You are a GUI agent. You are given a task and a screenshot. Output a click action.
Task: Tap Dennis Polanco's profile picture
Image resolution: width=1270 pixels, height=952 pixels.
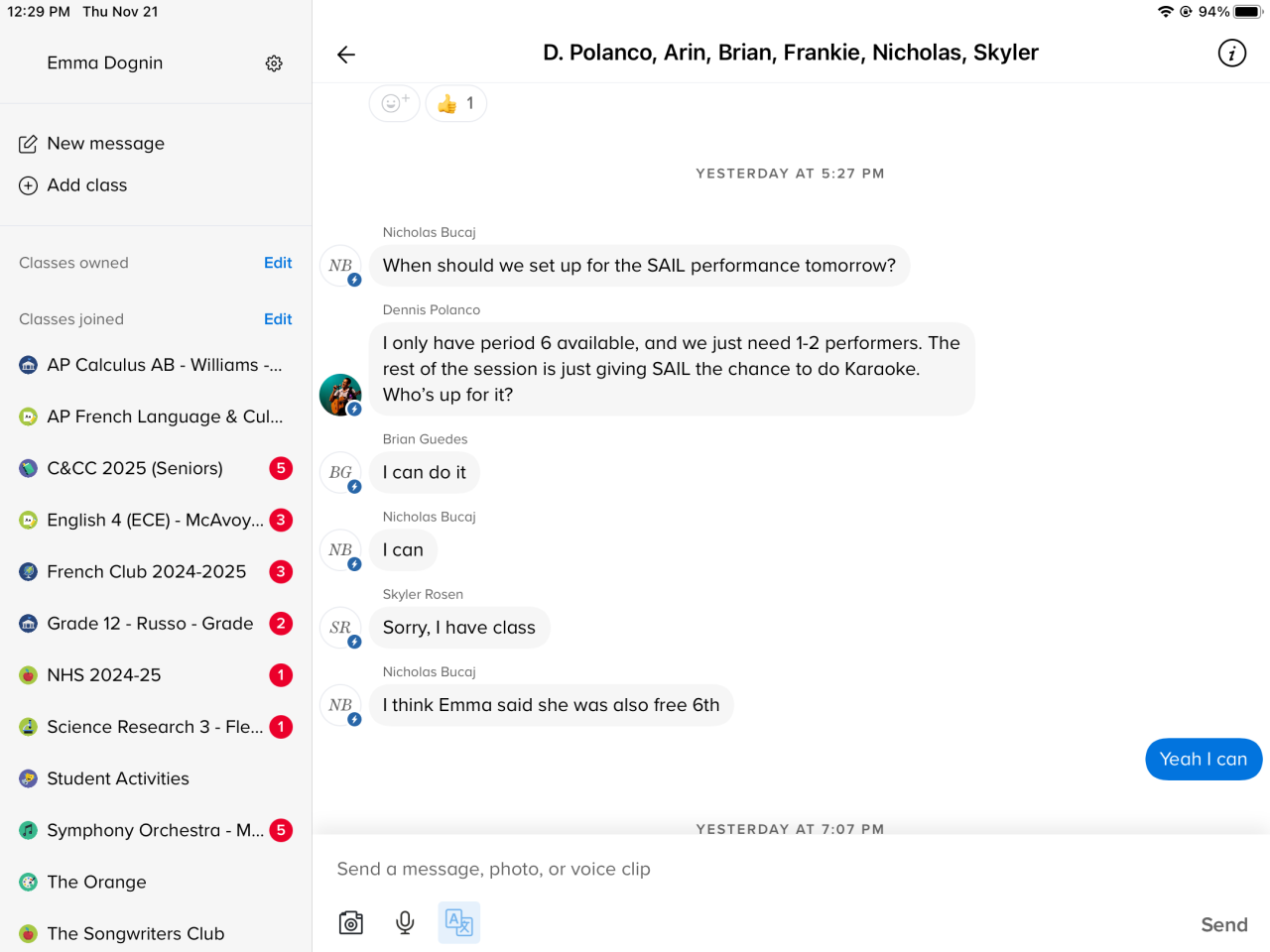(340, 395)
